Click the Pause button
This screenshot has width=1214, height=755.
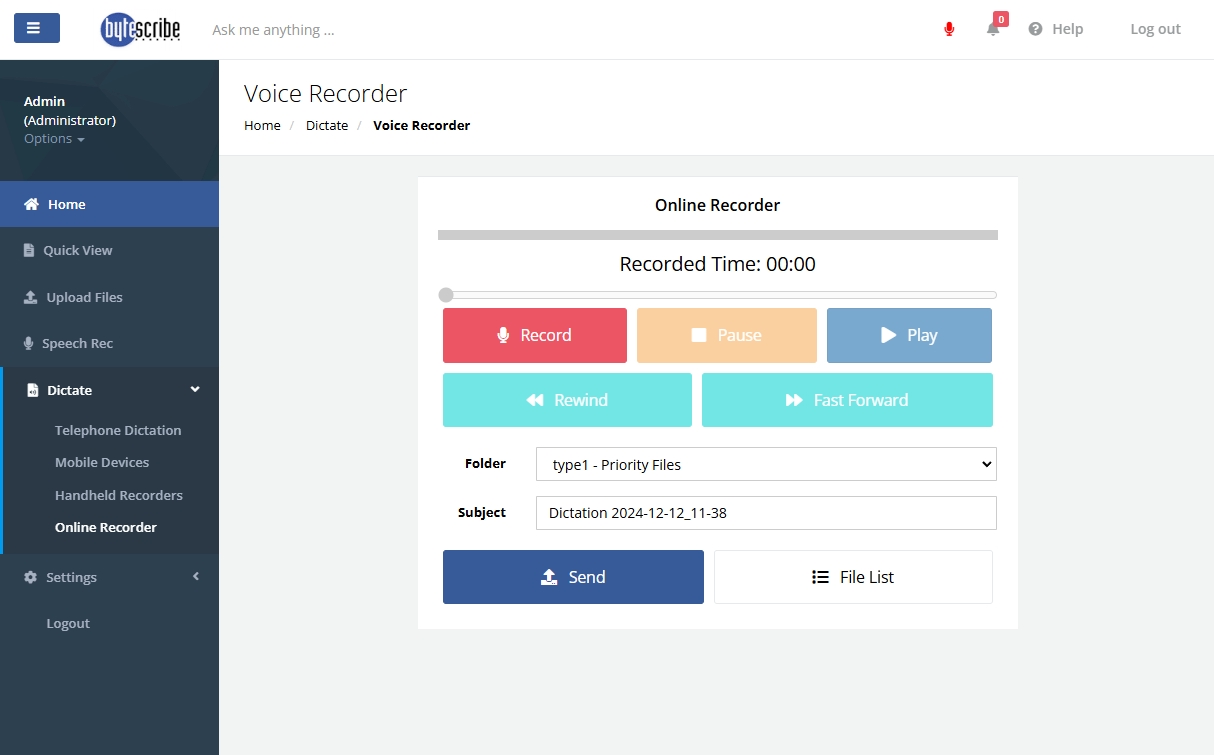[x=727, y=335]
